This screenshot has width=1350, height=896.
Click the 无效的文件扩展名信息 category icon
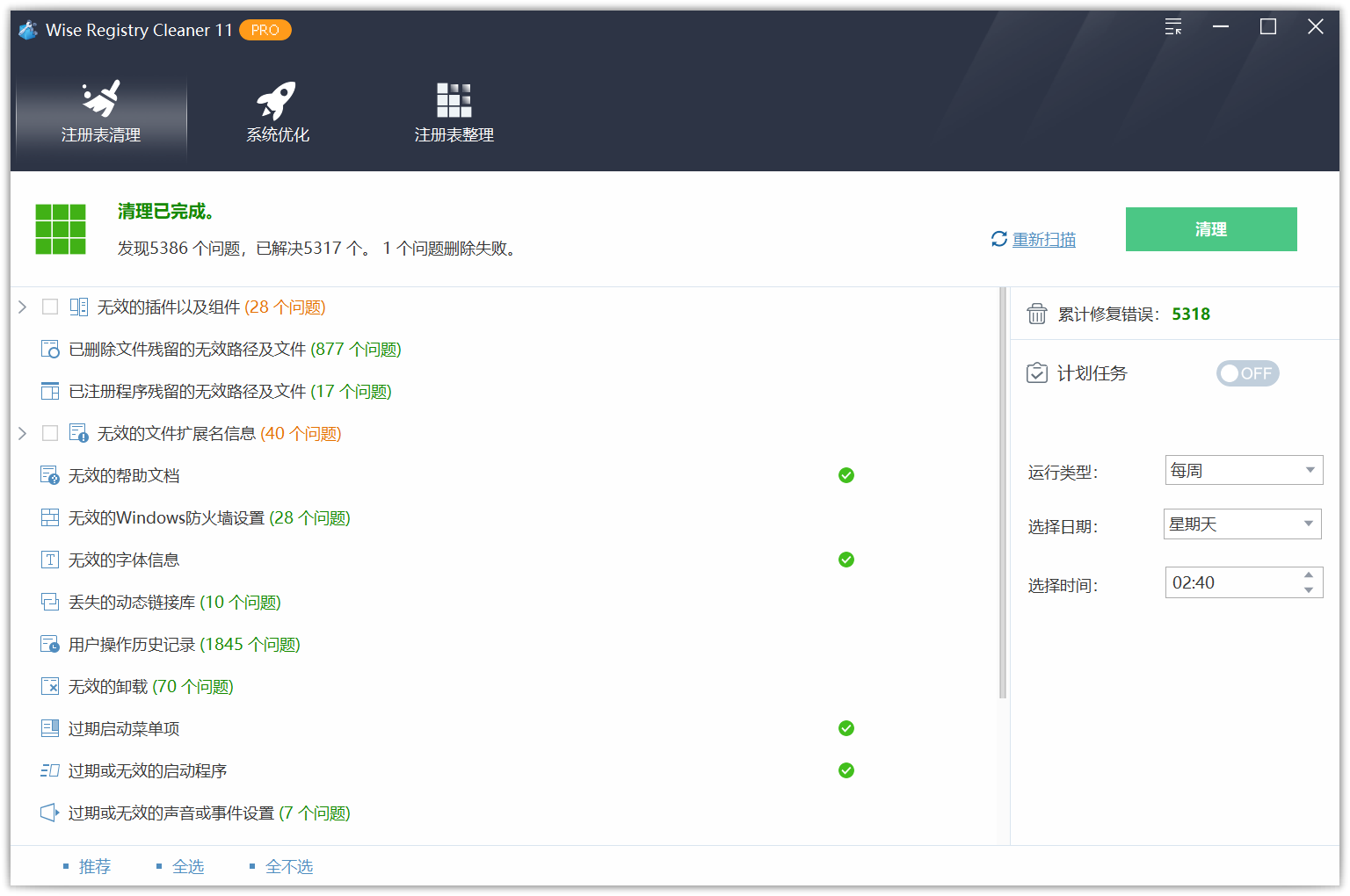tap(79, 433)
